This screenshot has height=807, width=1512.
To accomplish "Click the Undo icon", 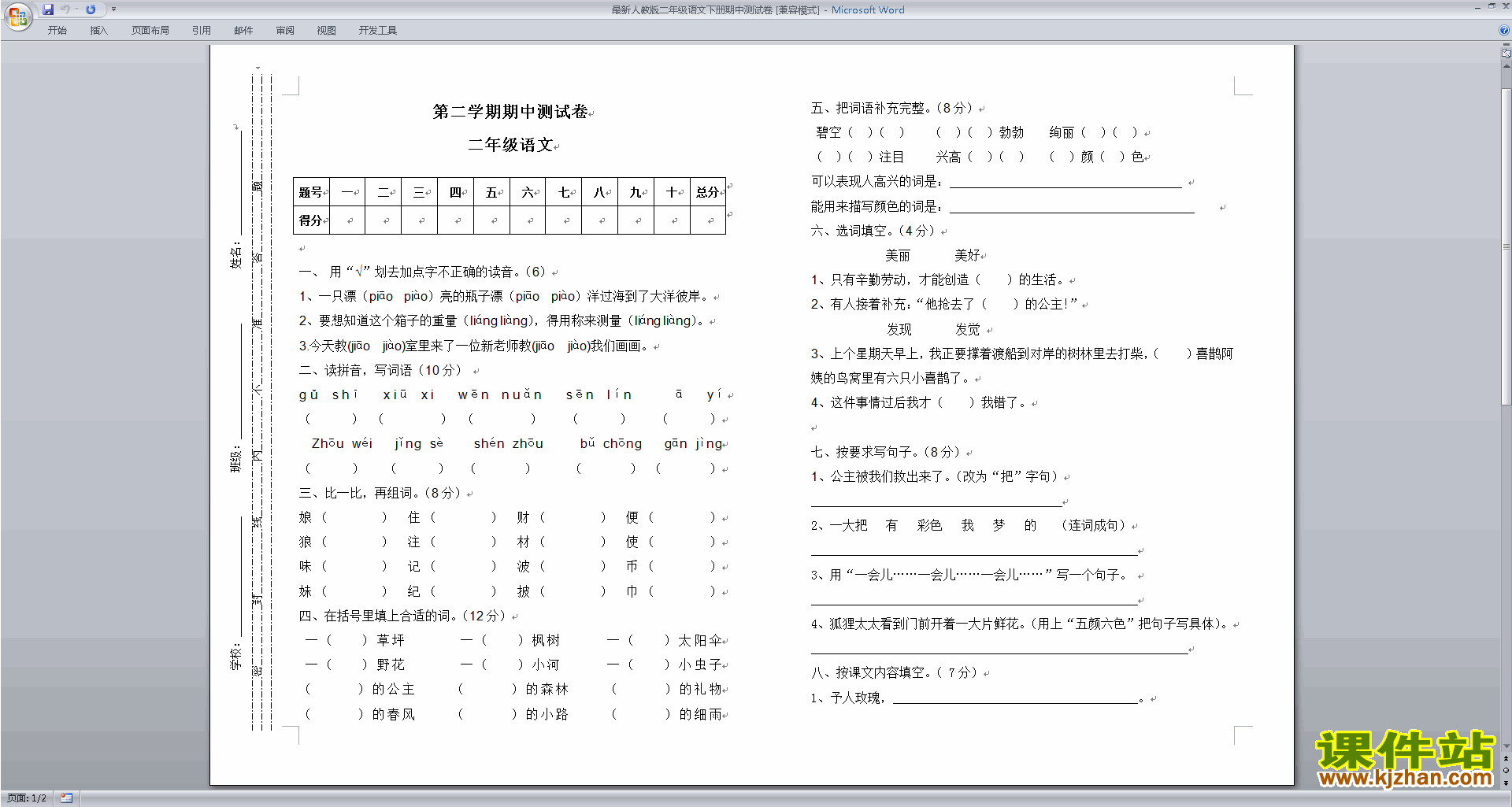I will point(65,9).
